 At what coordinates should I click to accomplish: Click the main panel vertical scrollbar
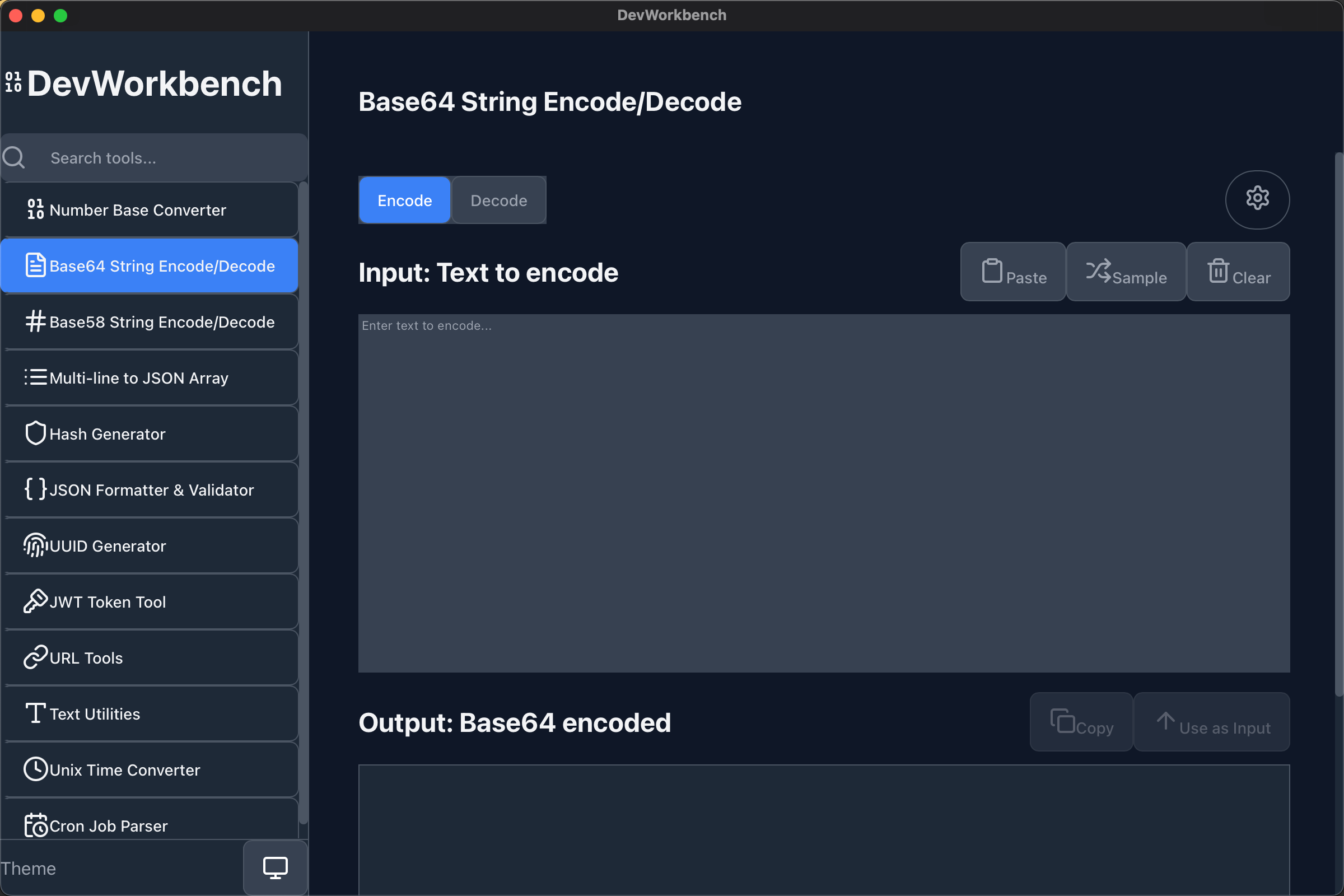pos(1339,424)
